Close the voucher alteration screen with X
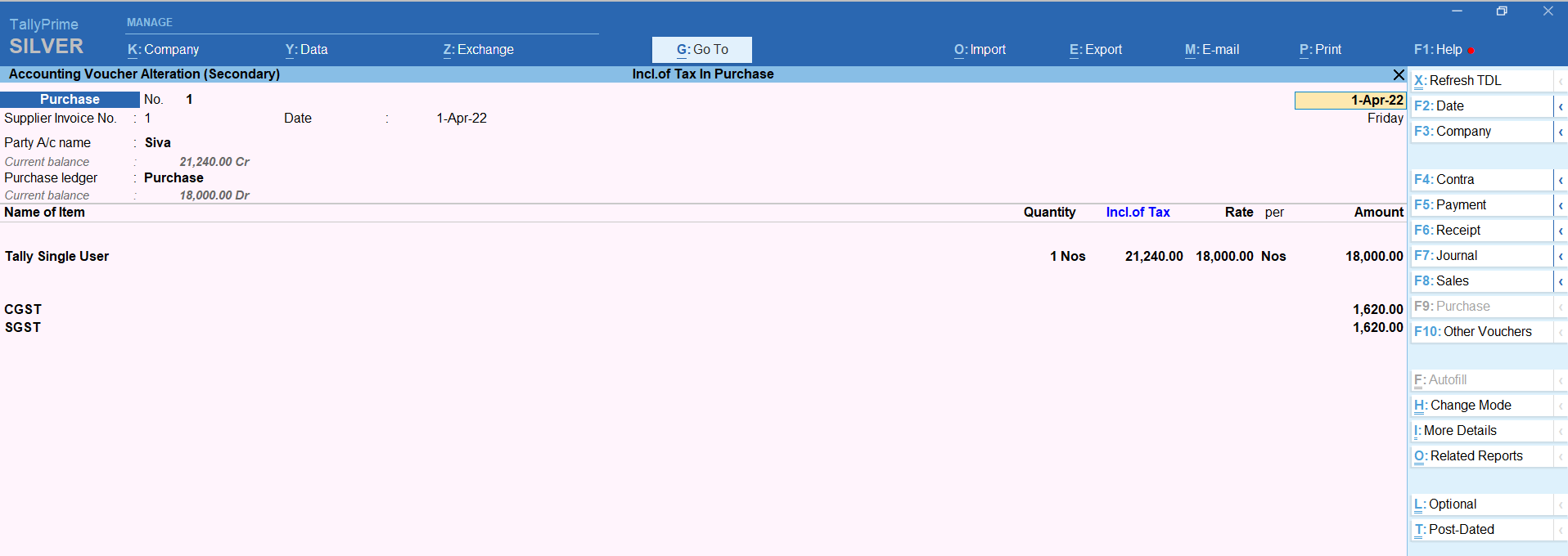This screenshot has height=556, width=1568. click(1399, 74)
